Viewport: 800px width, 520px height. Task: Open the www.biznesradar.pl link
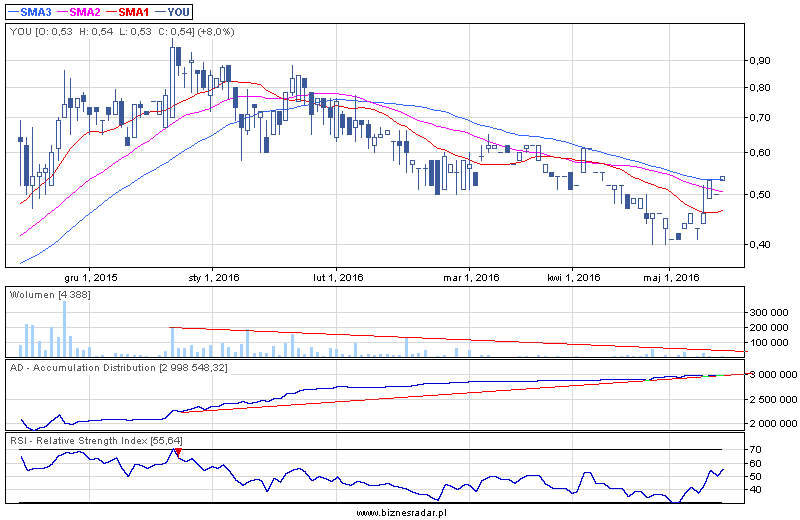pyautogui.click(x=400, y=512)
